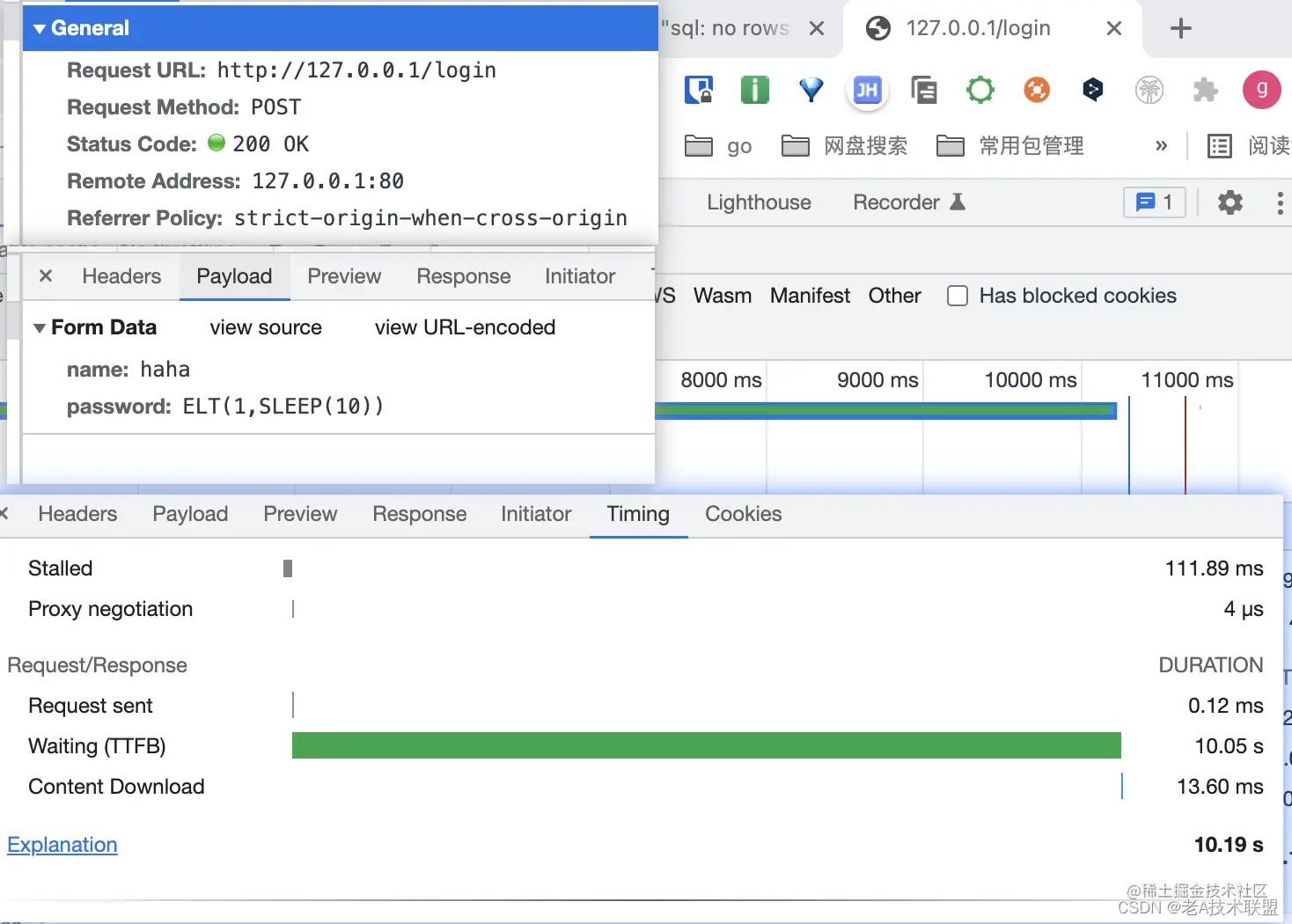Close the "sql: no rows" browser tab
This screenshot has width=1292, height=924.
pos(817,29)
